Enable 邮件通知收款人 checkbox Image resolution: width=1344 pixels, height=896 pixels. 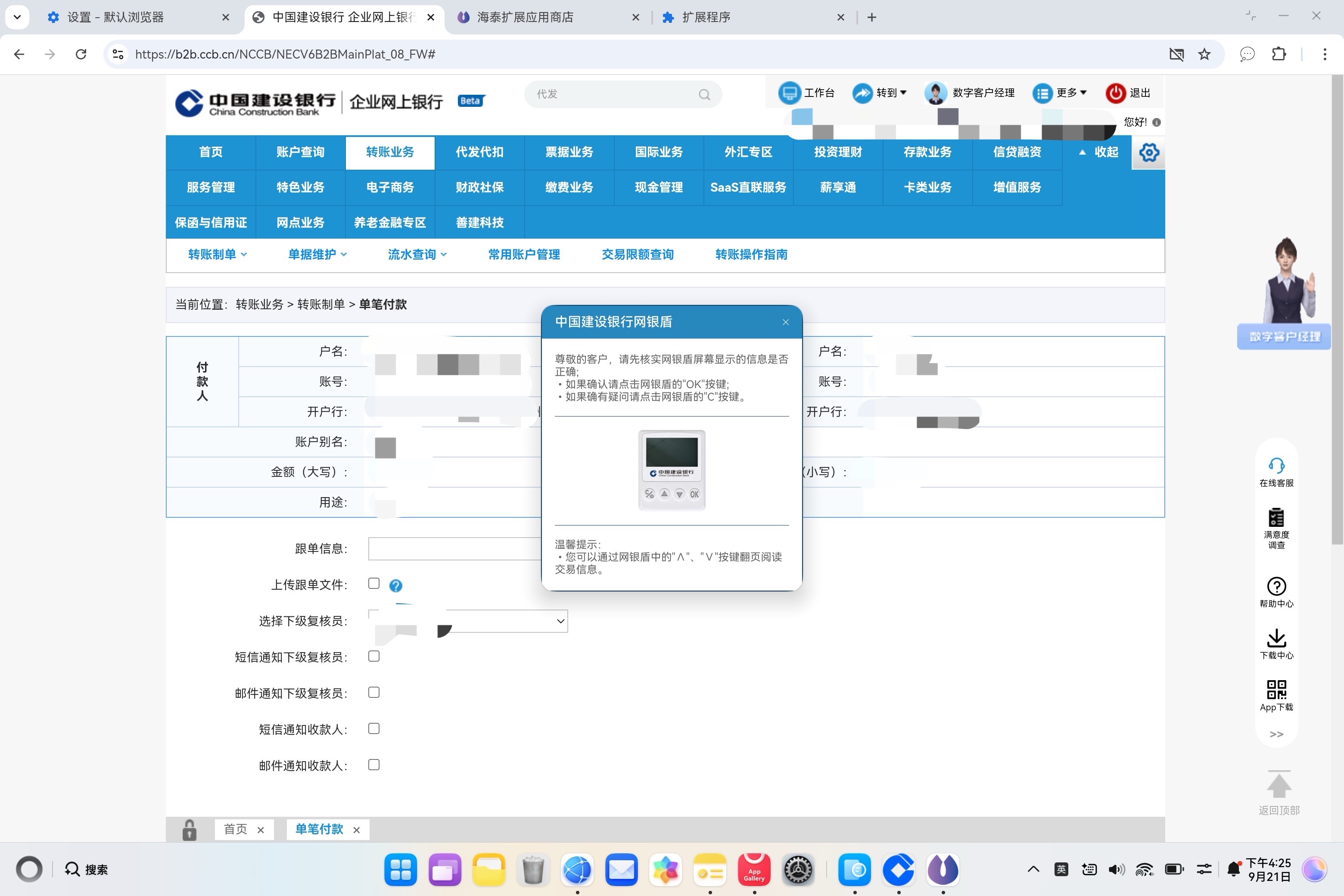(x=374, y=765)
